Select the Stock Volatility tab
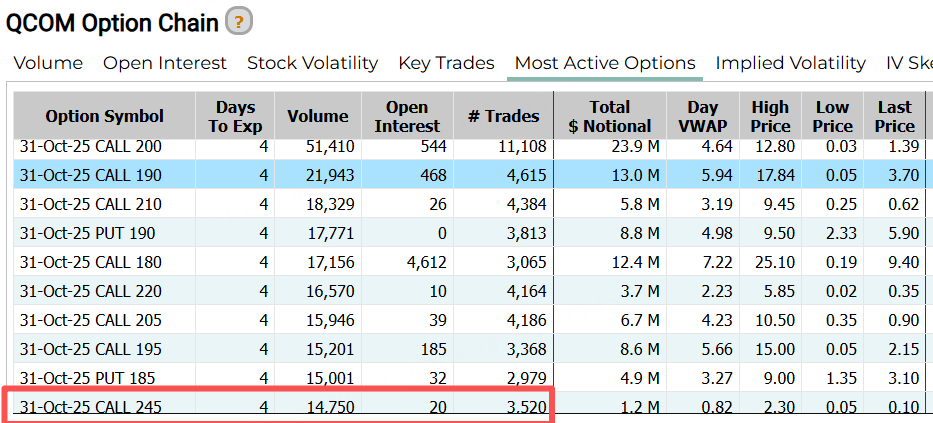933x423 pixels. click(x=312, y=63)
